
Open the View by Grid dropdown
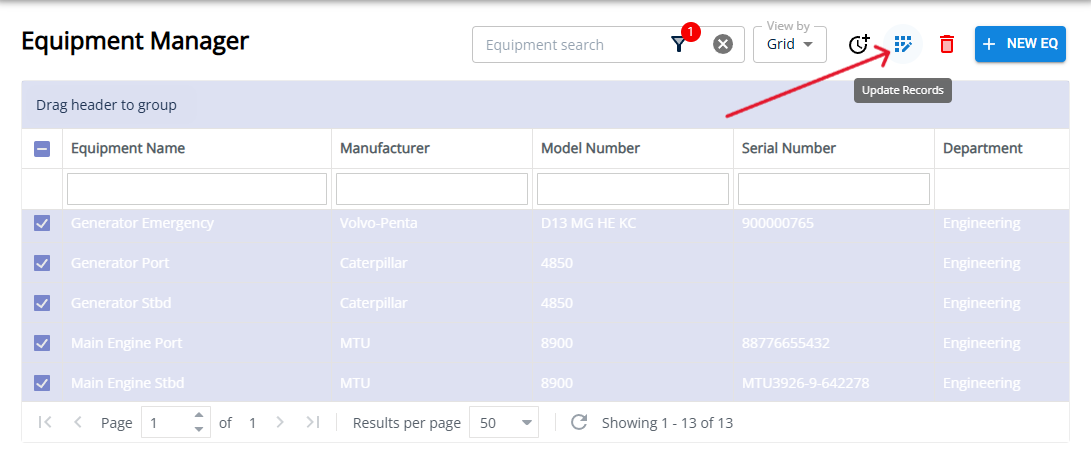790,44
